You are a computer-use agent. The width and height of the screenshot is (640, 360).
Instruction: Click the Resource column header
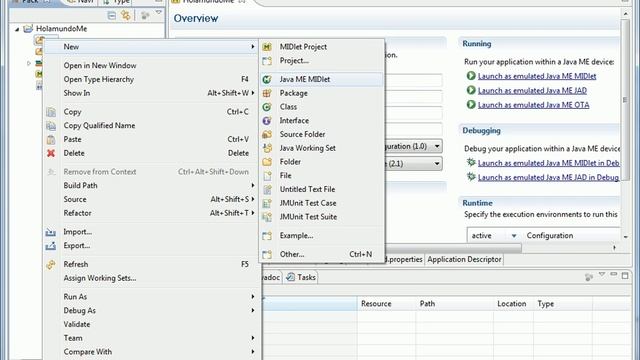[376, 304]
